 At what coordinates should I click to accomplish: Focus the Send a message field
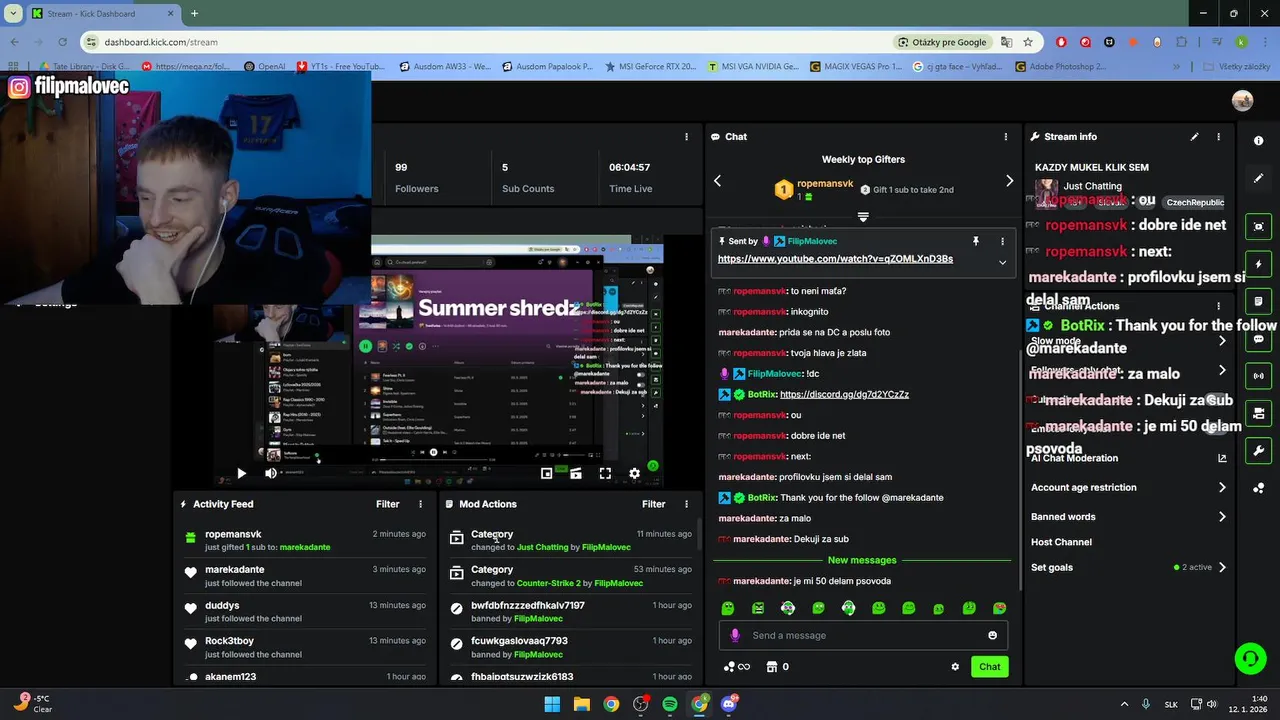863,635
